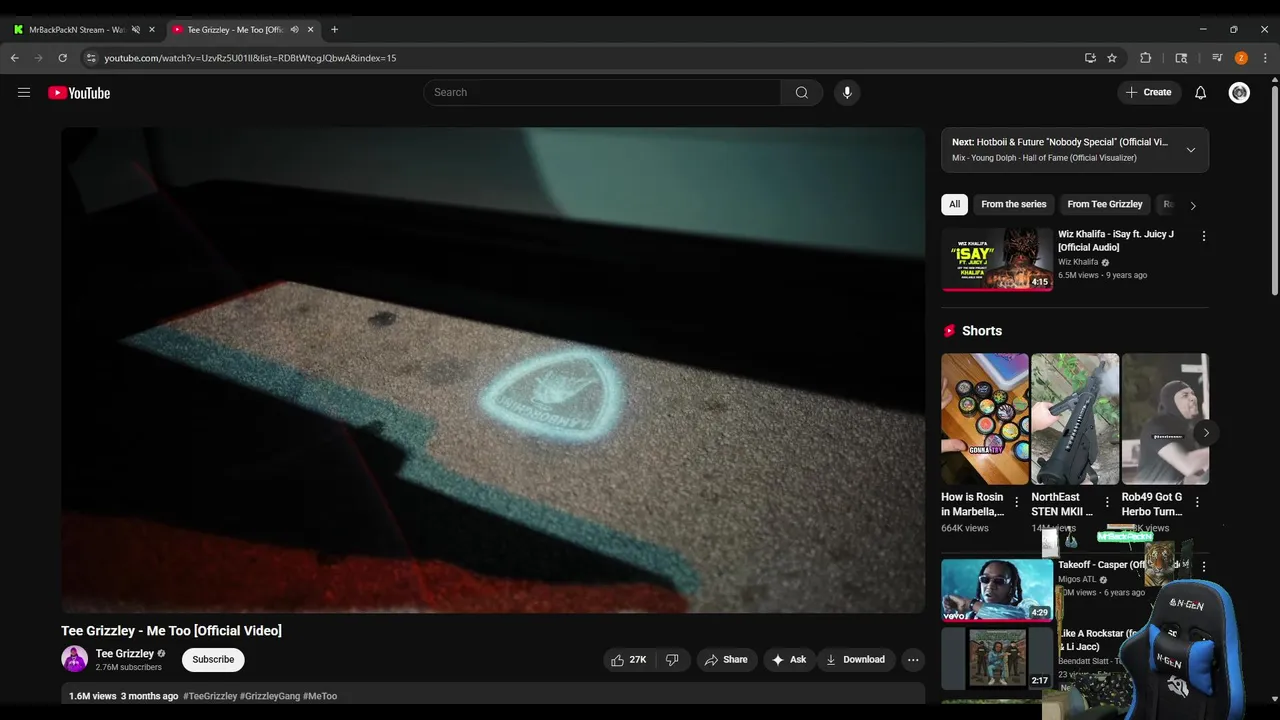The image size is (1280, 720).
Task: Go to the YouTube home logo
Action: click(x=79, y=93)
